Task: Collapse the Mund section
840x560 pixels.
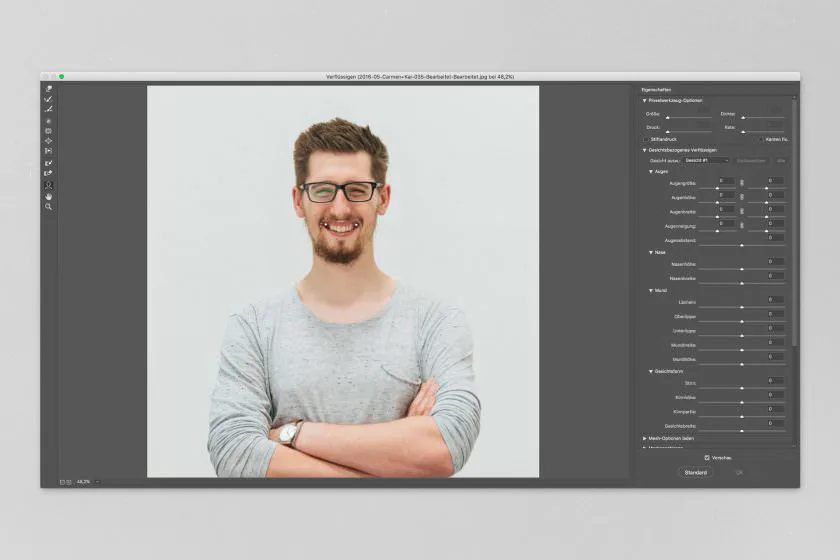Action: click(x=651, y=290)
